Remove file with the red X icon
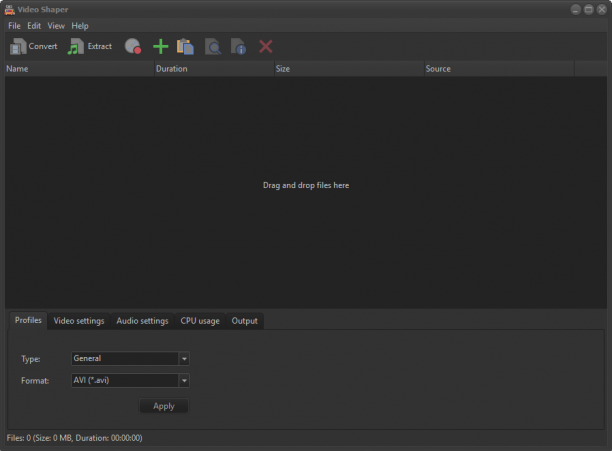 [266, 46]
